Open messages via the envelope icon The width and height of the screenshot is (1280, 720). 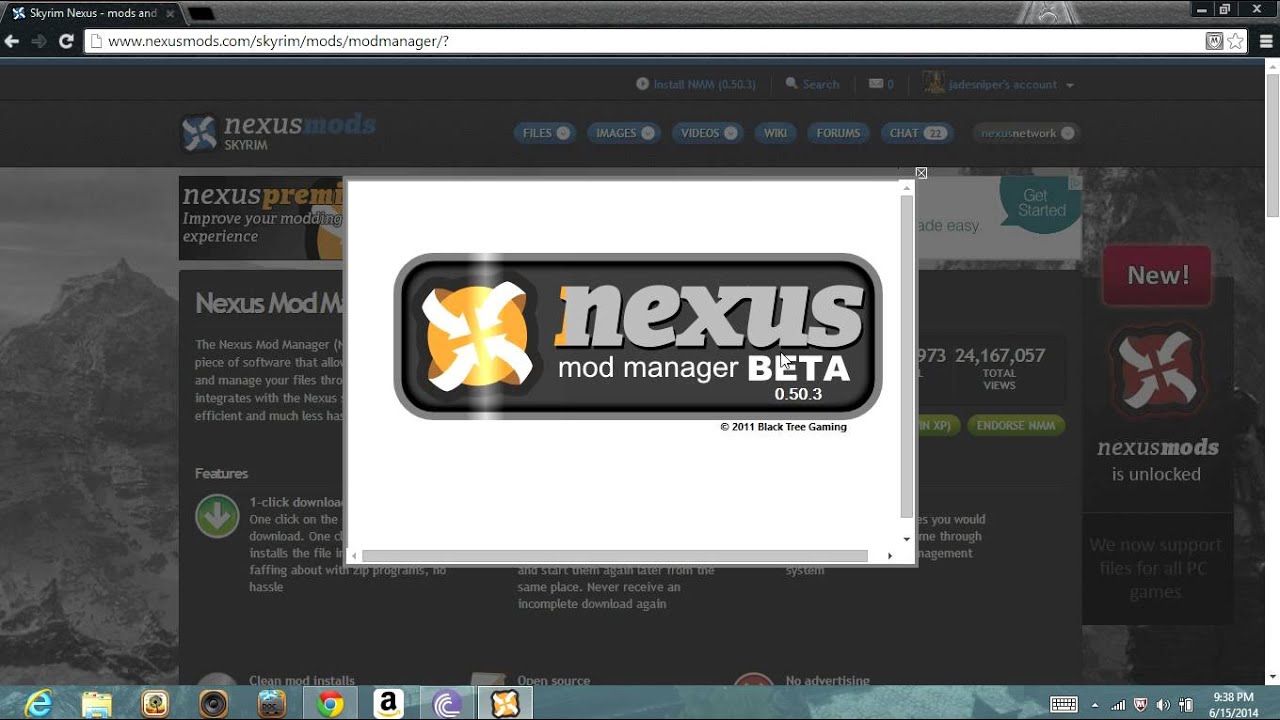pyautogui.click(x=876, y=84)
